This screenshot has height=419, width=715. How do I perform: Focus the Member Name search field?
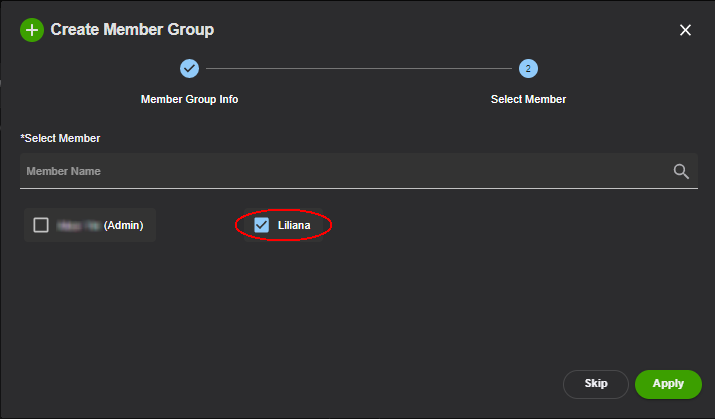(x=347, y=171)
